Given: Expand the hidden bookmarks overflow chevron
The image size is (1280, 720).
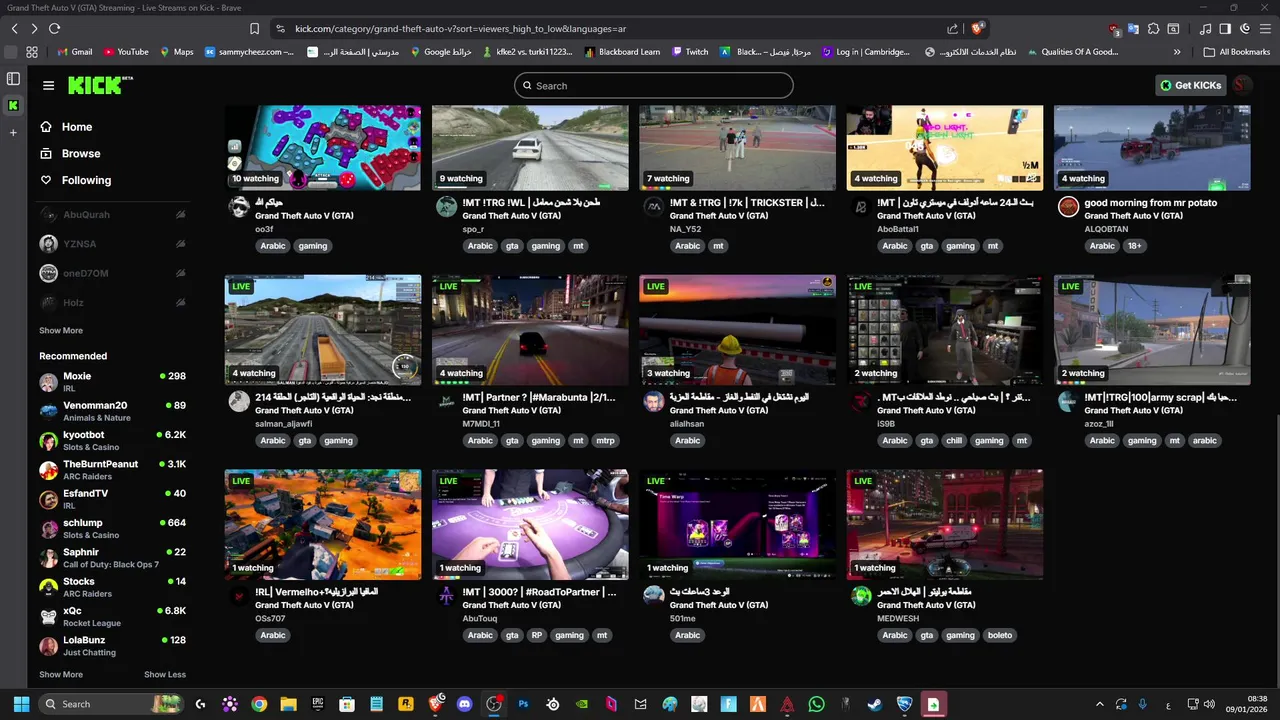Looking at the screenshot, I should [1177, 52].
